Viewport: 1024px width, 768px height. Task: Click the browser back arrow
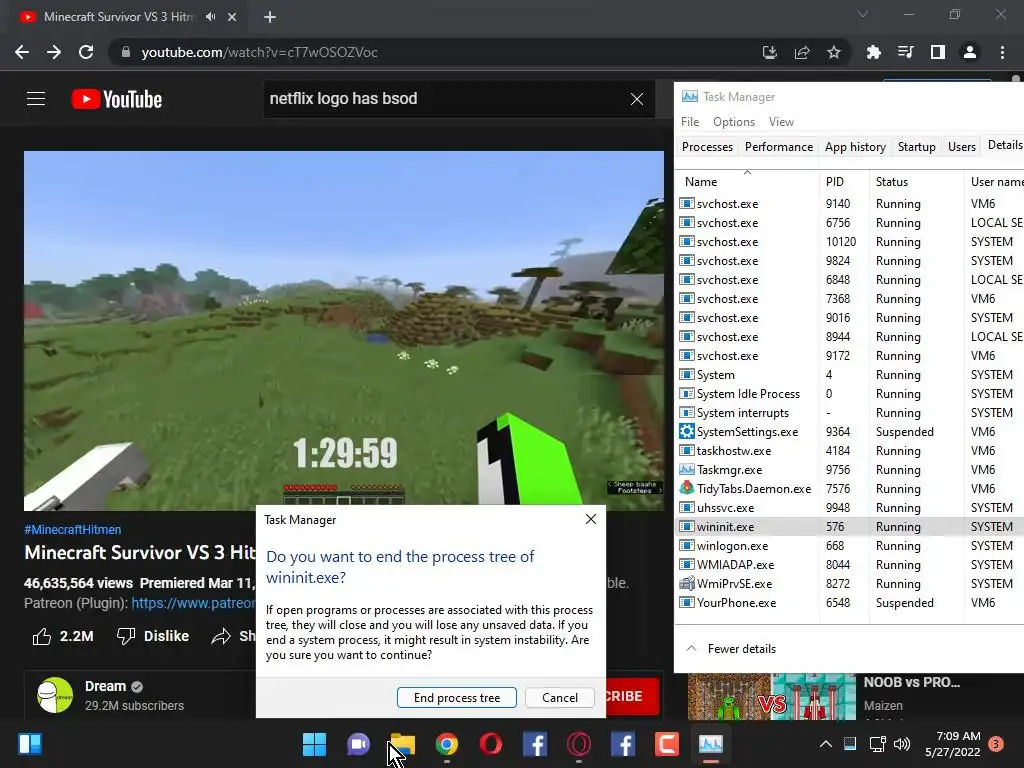[x=22, y=52]
